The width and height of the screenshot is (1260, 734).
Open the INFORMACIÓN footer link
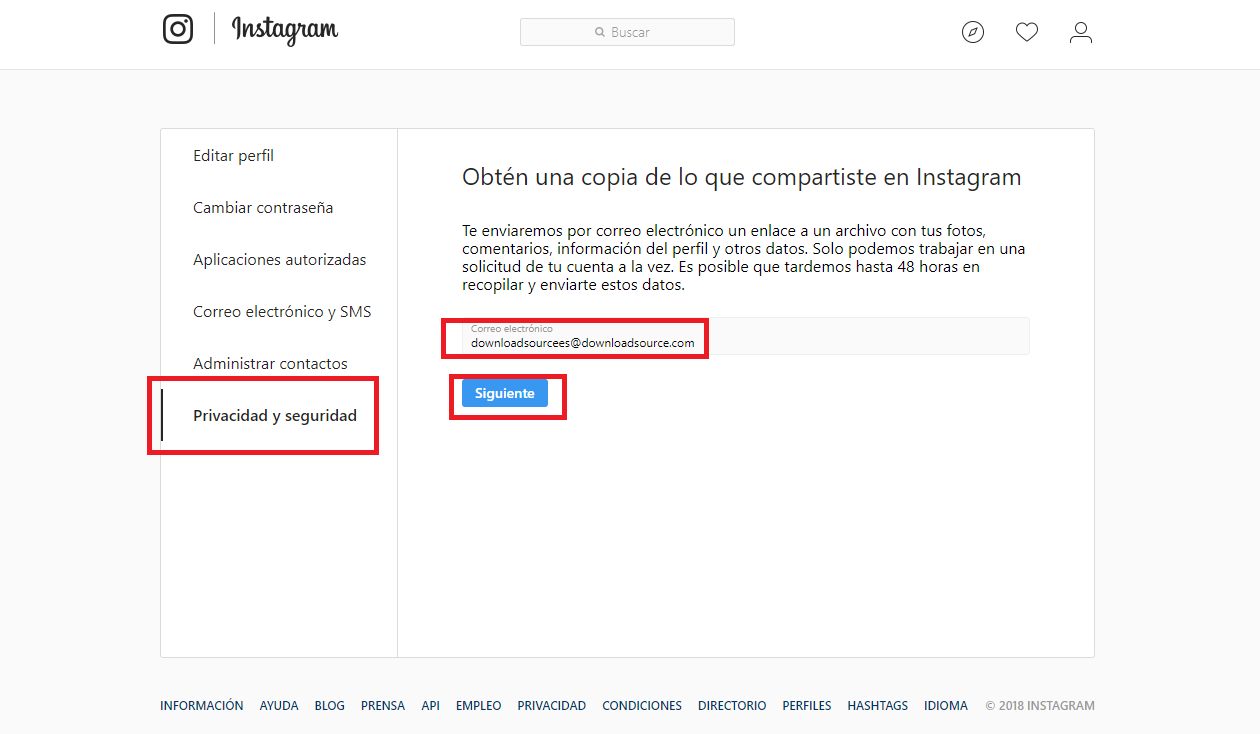[x=202, y=706]
